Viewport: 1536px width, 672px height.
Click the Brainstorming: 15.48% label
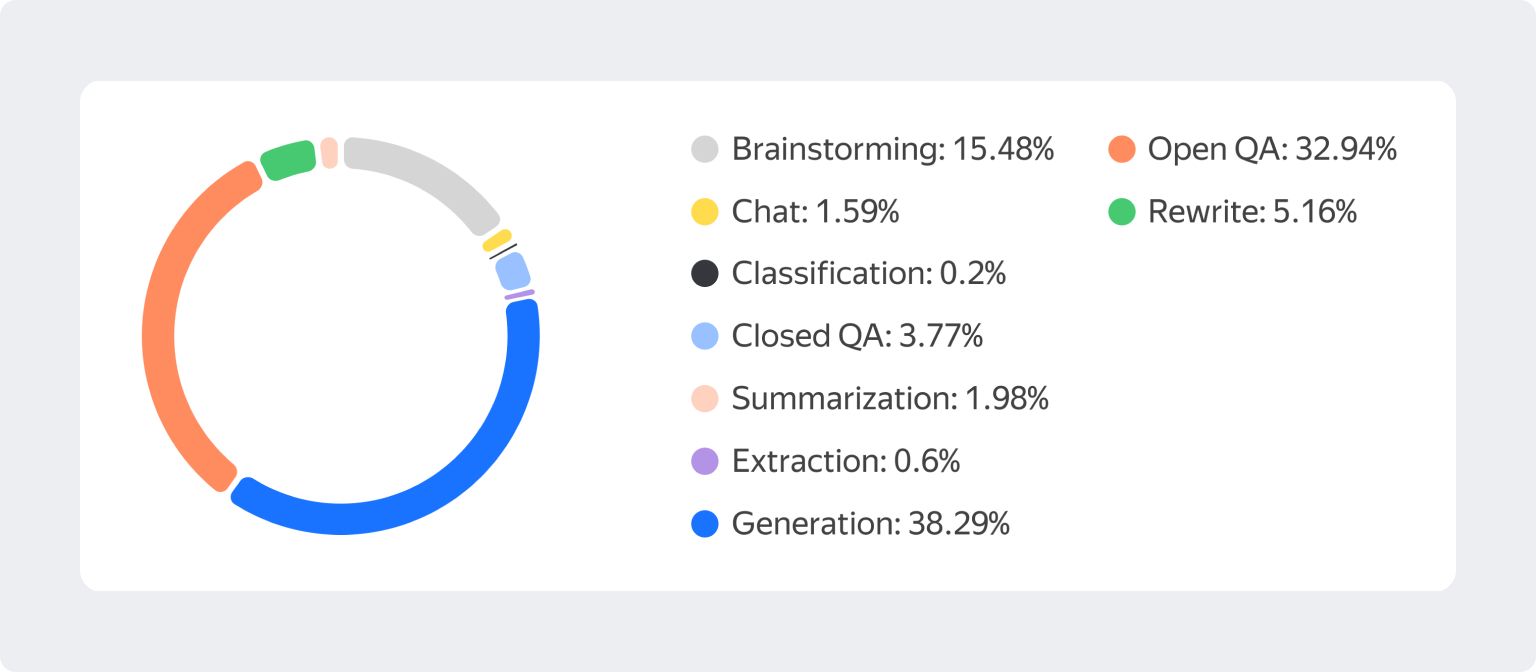tap(892, 150)
